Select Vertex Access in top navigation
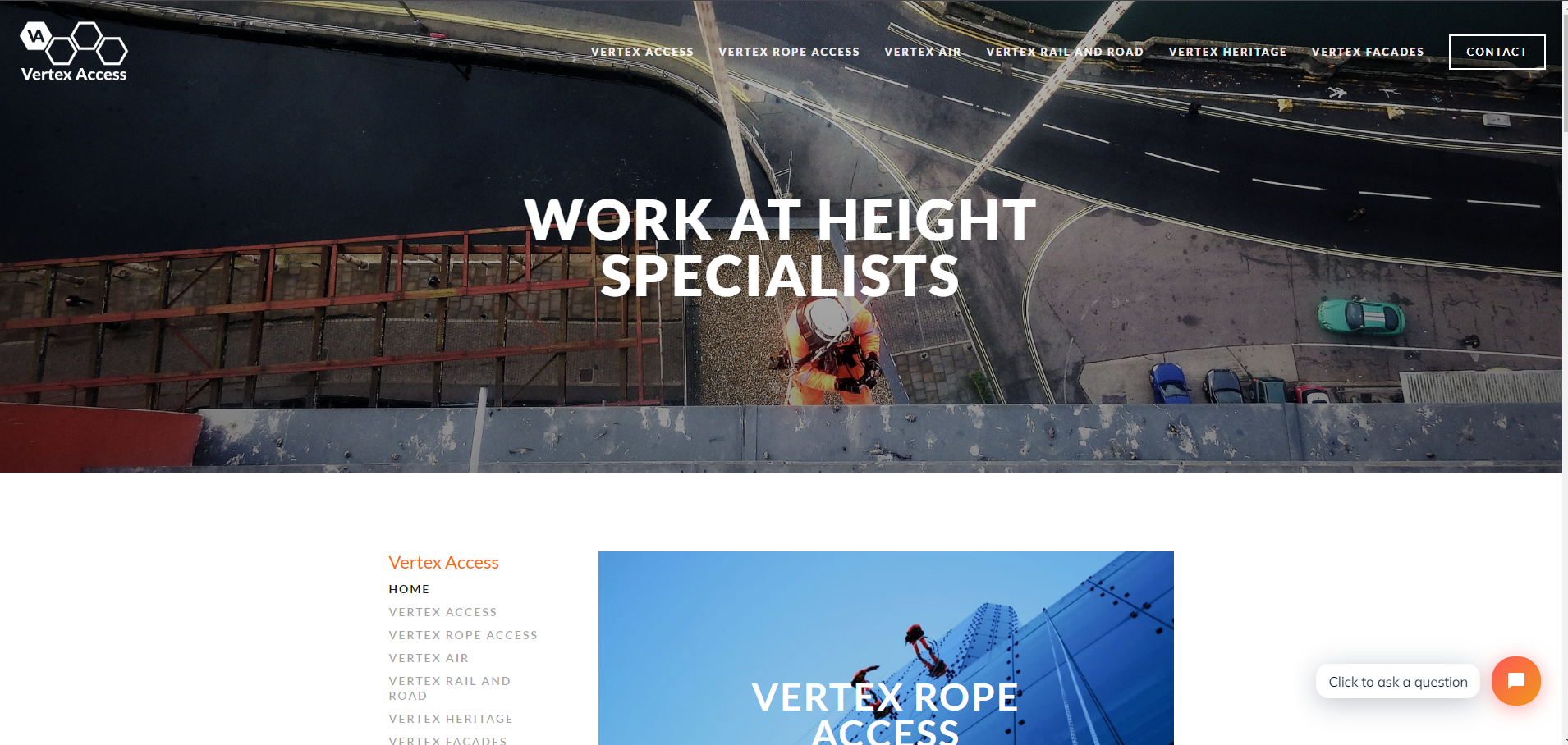This screenshot has height=745, width=1568. click(x=642, y=52)
